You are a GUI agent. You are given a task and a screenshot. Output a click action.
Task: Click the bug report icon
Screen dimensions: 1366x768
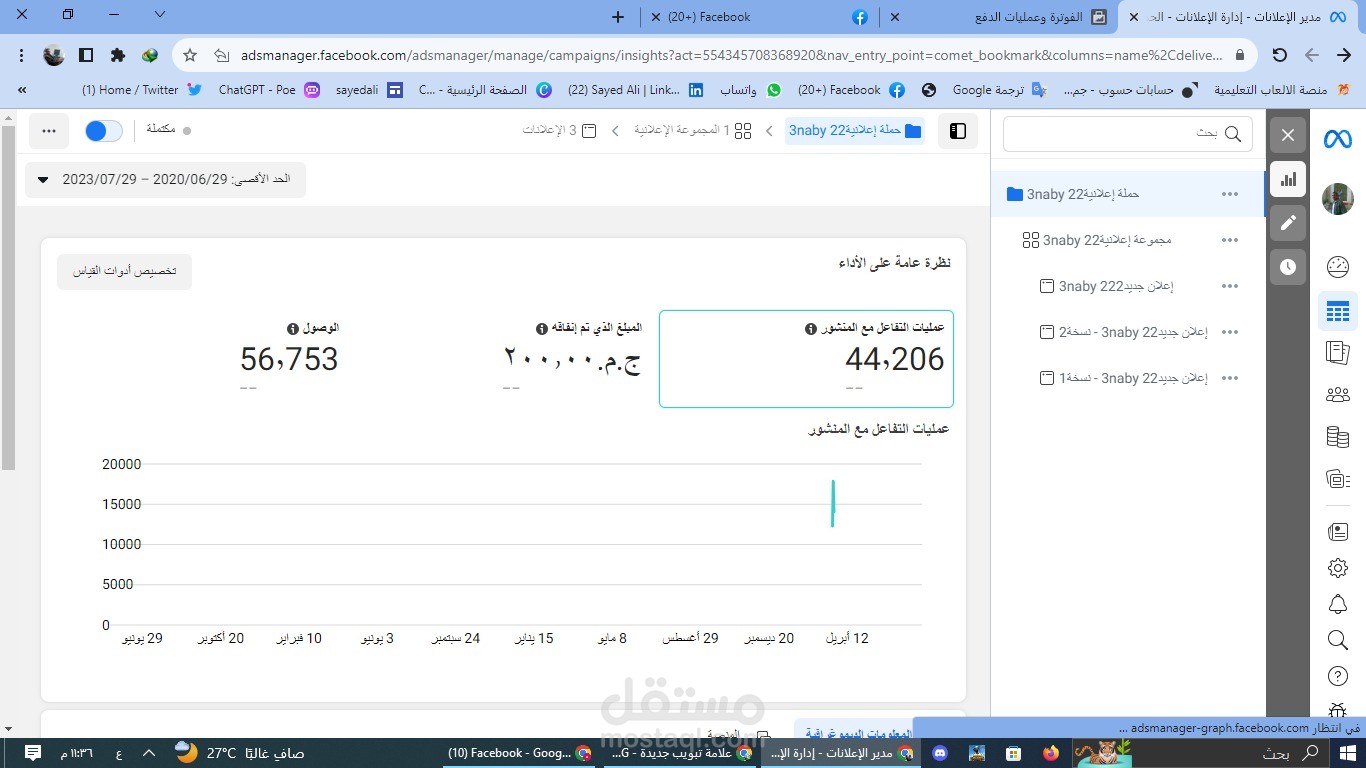click(x=1338, y=709)
